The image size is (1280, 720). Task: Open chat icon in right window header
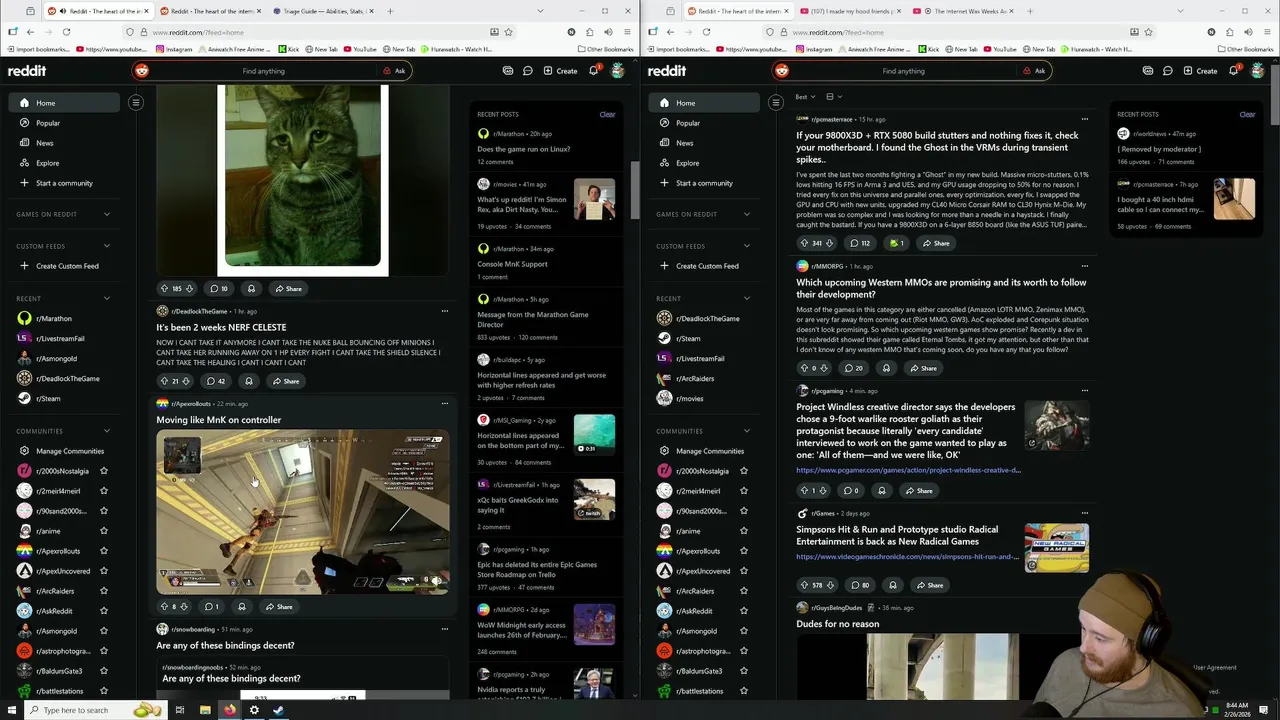1167,71
